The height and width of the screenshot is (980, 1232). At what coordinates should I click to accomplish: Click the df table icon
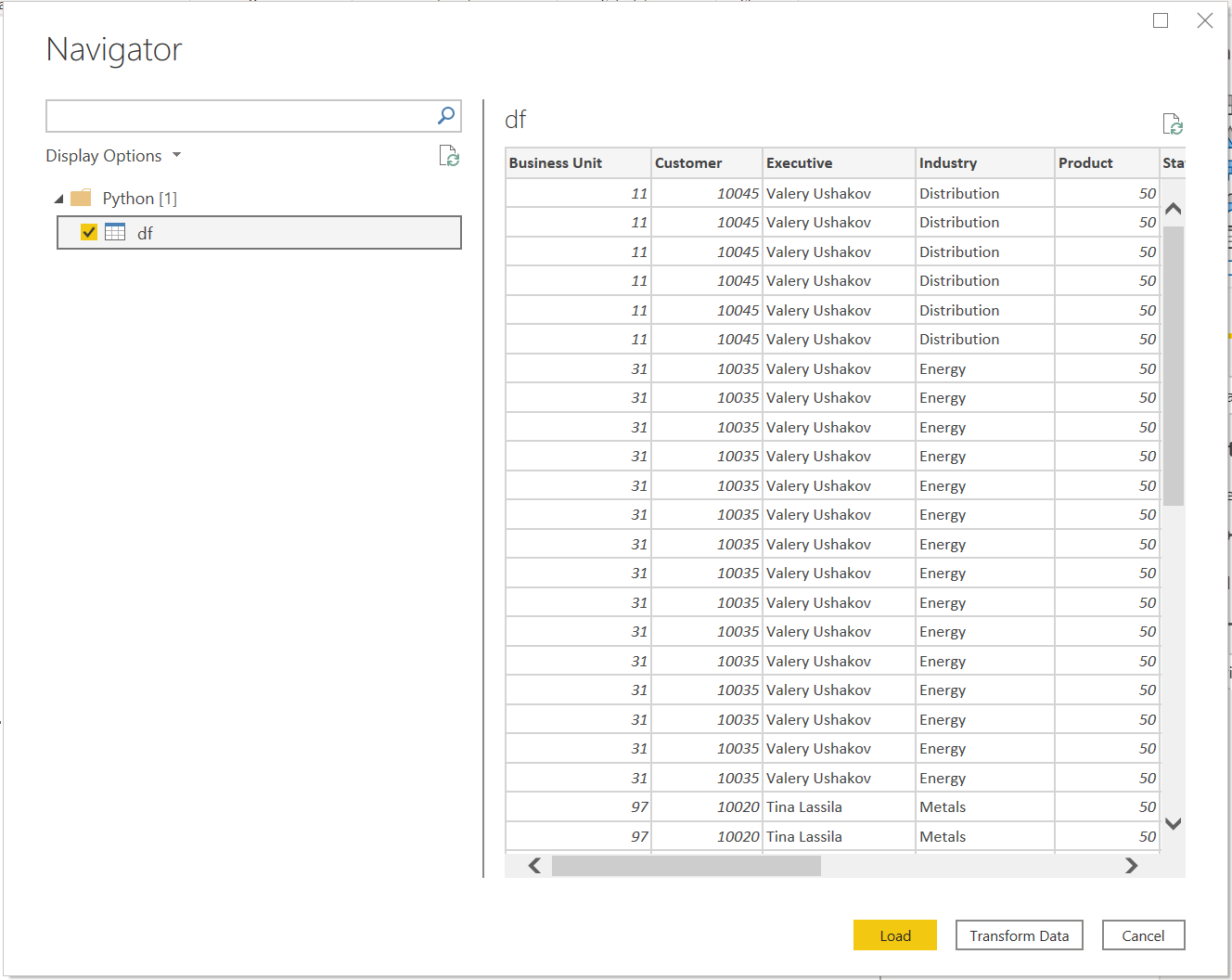tap(115, 232)
